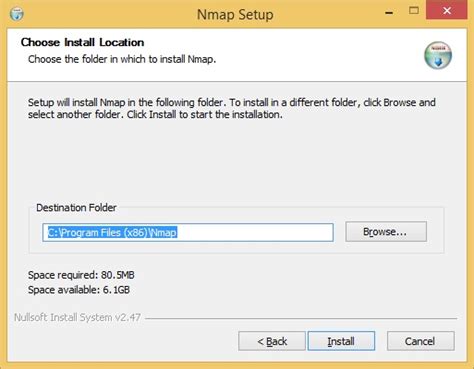Click the subtitle about choosing the folder
This screenshot has width=474, height=369.
pyautogui.click(x=122, y=59)
